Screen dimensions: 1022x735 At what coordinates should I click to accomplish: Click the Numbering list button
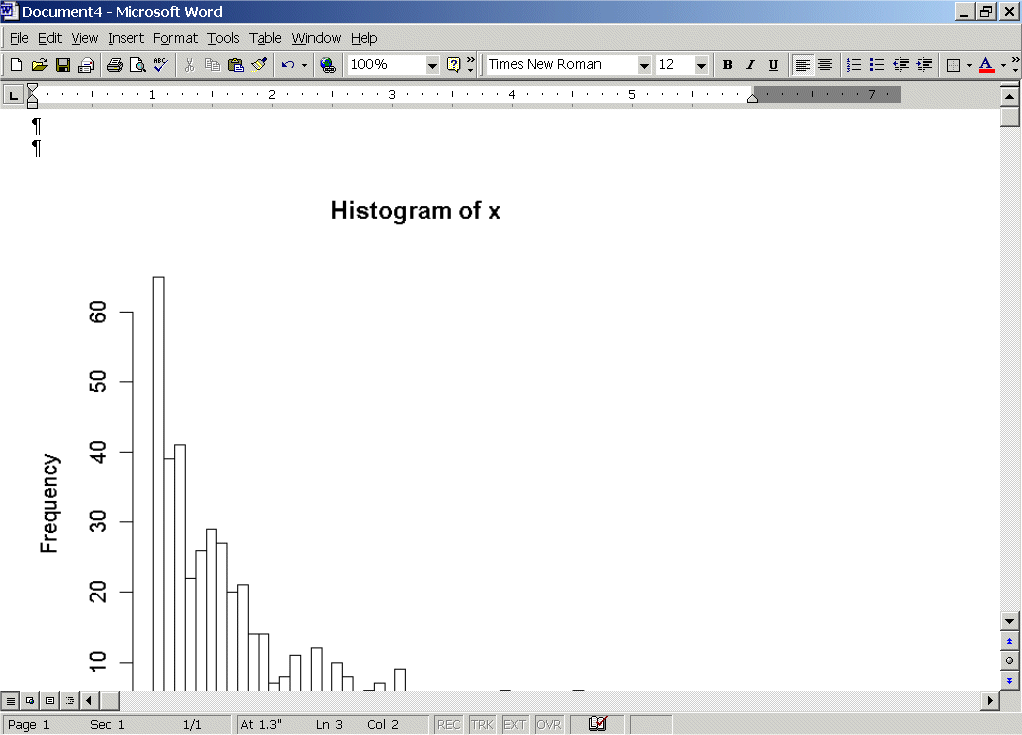click(854, 65)
